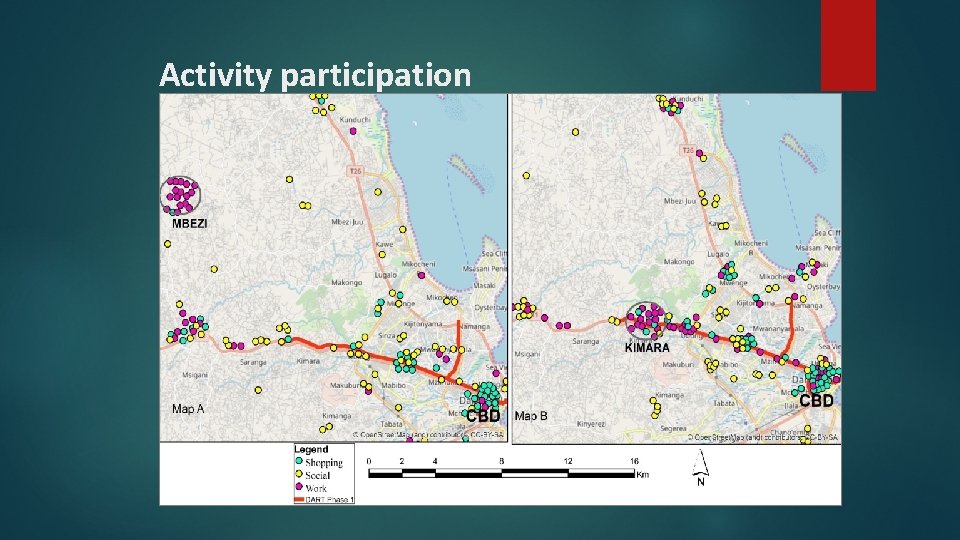The width and height of the screenshot is (960, 540).
Task: Click the Shopping legend label
Action: [324, 463]
